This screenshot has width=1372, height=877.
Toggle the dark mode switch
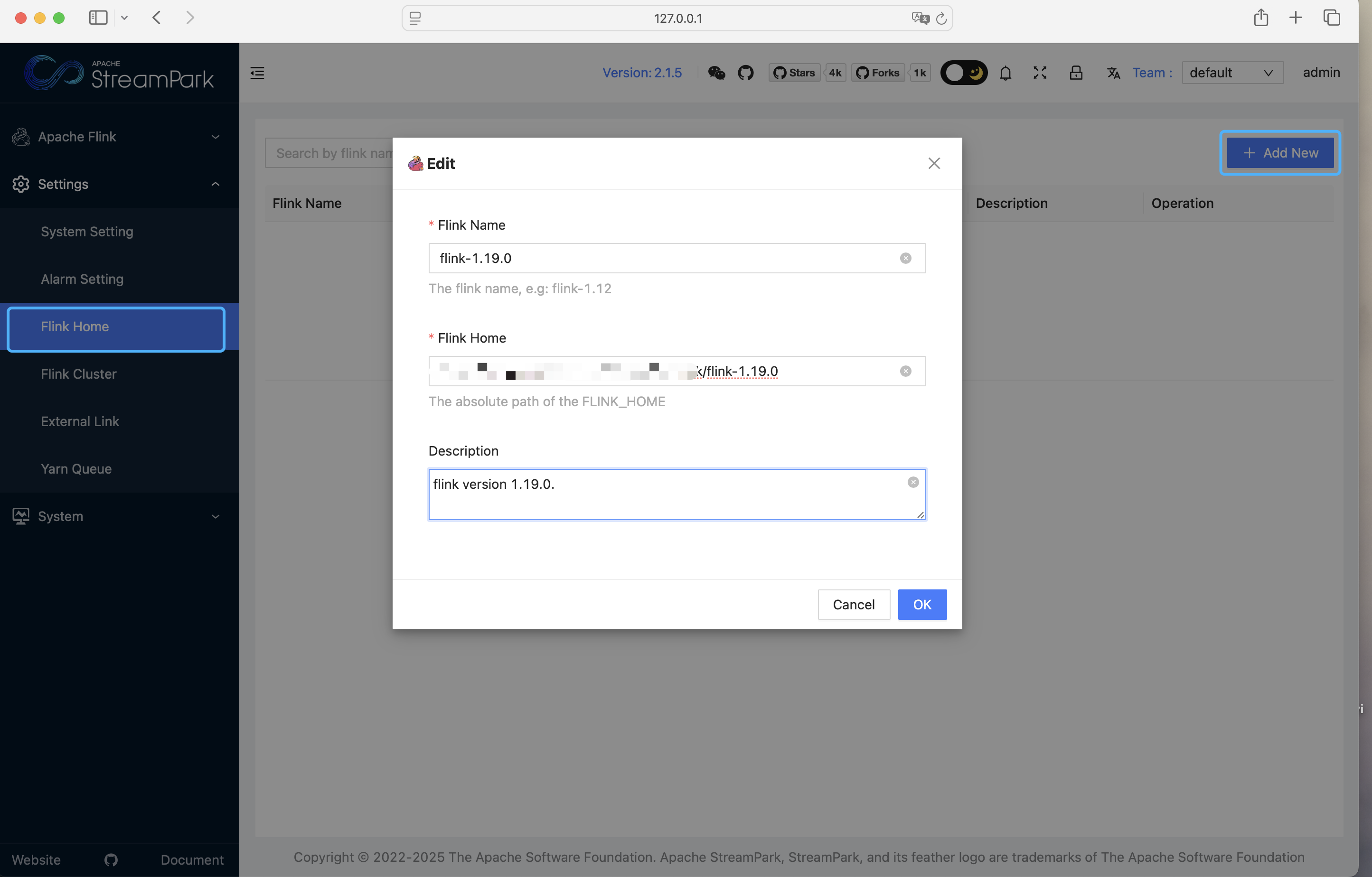click(x=963, y=73)
